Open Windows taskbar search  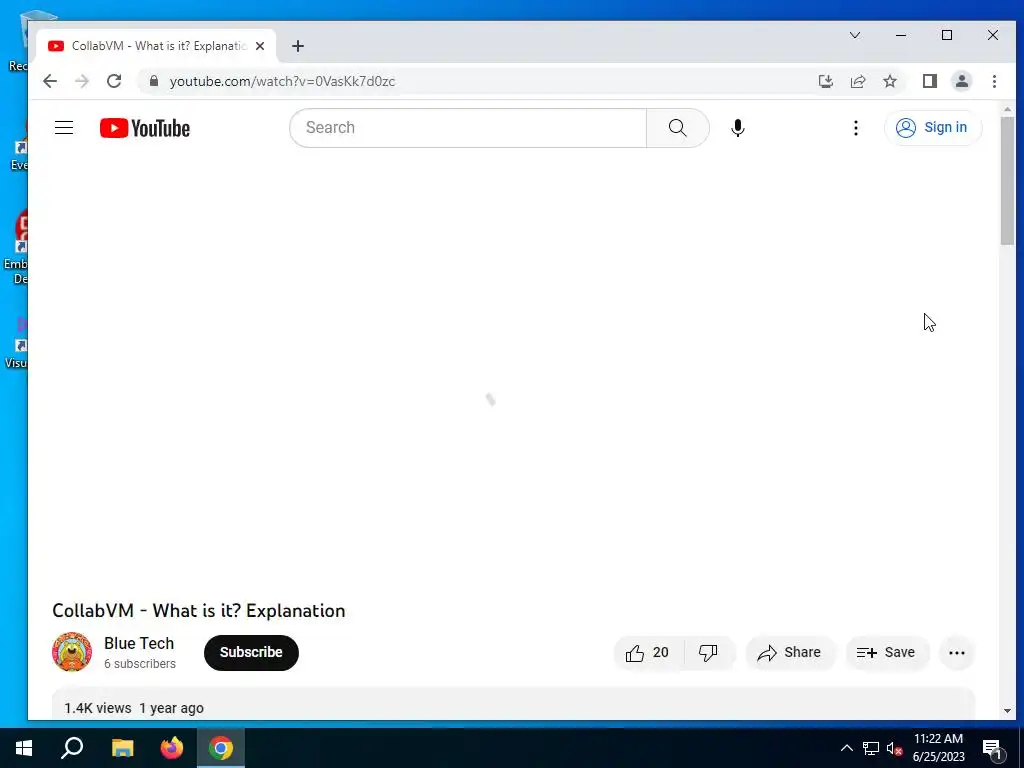[x=72, y=748]
